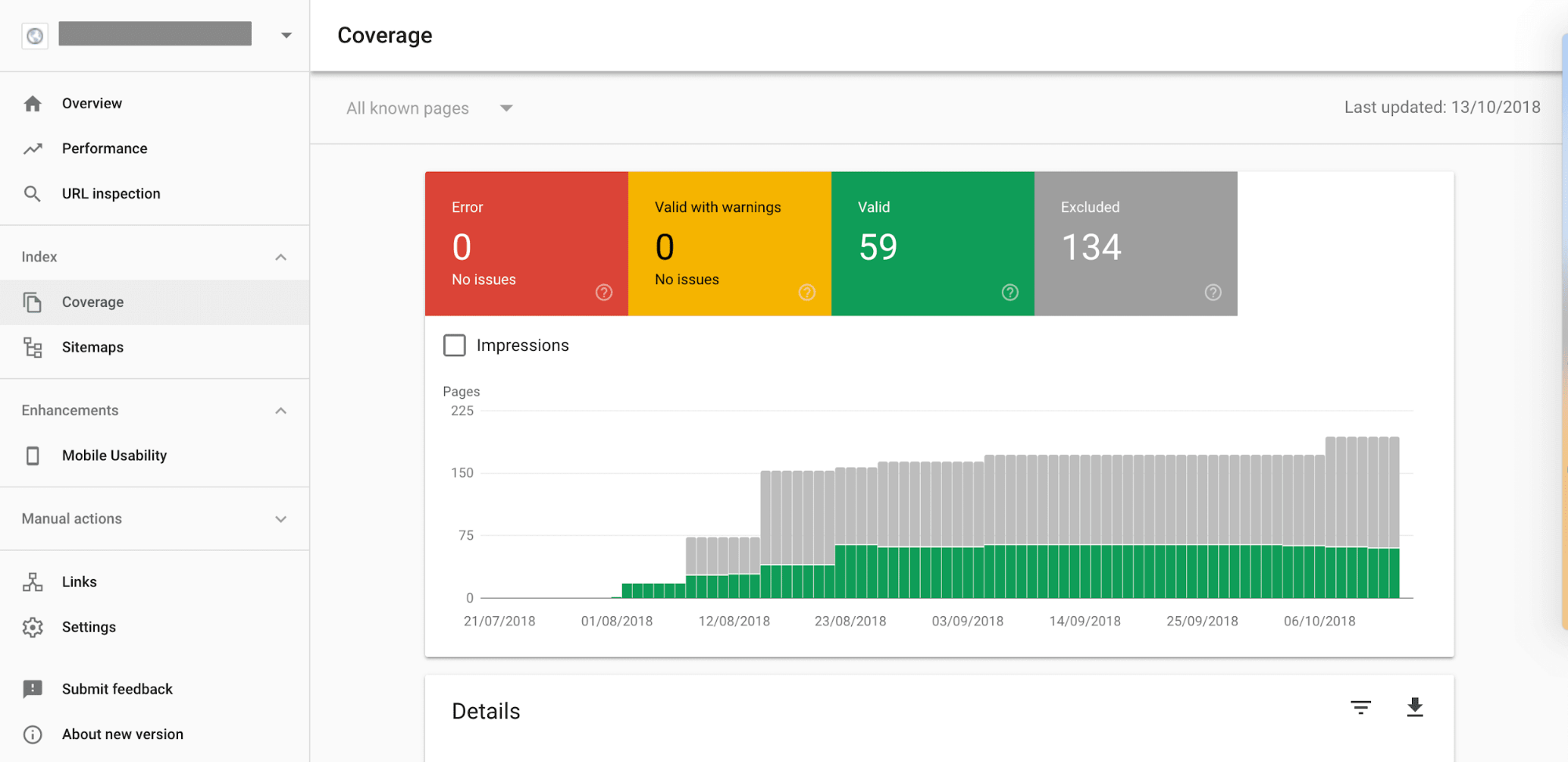Toggle the Valid status card
This screenshot has height=762, width=1568.
(932, 243)
